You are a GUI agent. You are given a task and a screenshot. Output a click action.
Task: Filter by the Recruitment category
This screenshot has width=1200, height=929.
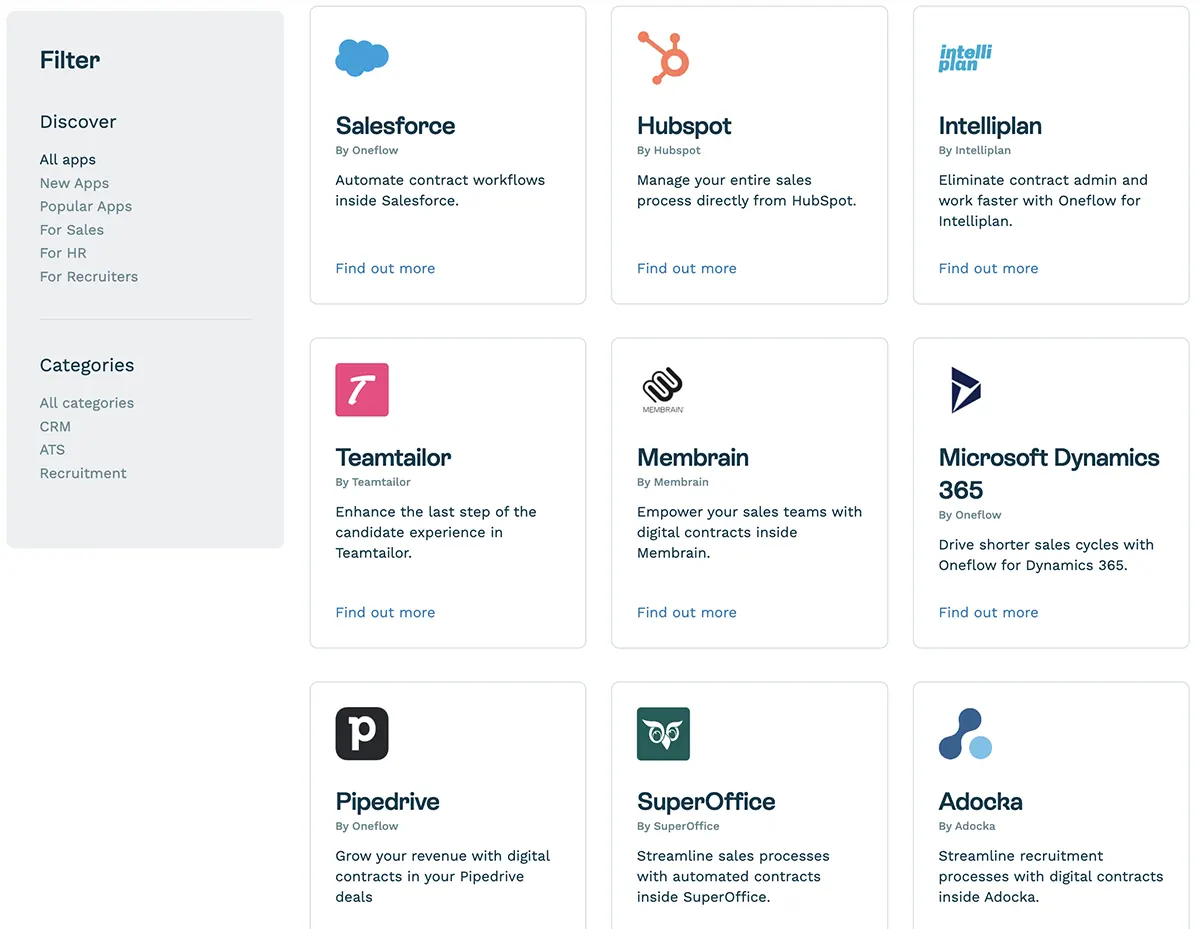coord(83,473)
